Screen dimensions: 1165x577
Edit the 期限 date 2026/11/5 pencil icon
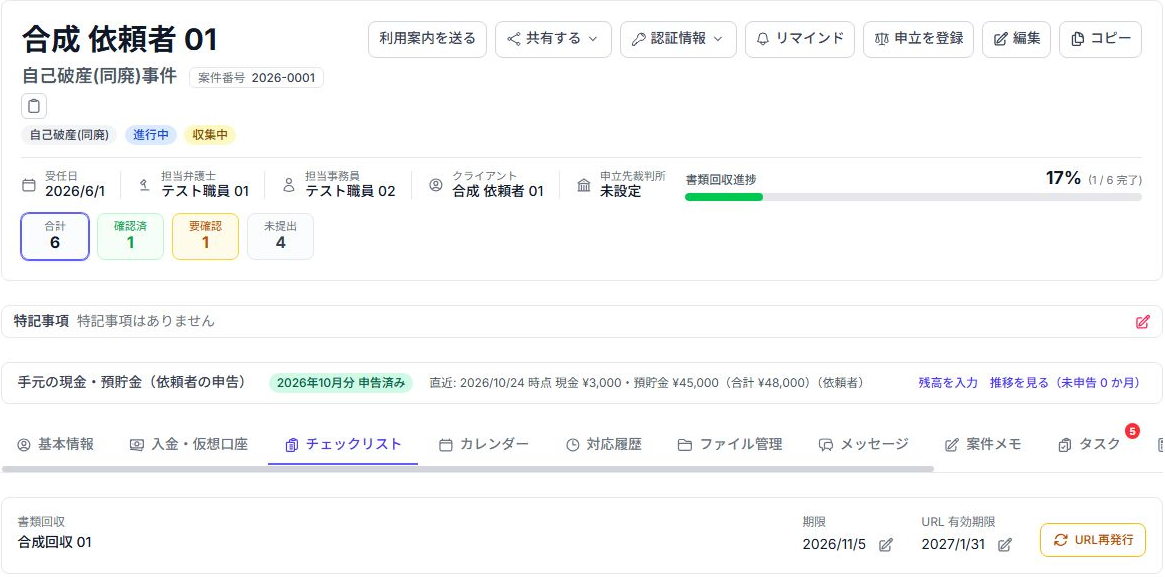(885, 544)
